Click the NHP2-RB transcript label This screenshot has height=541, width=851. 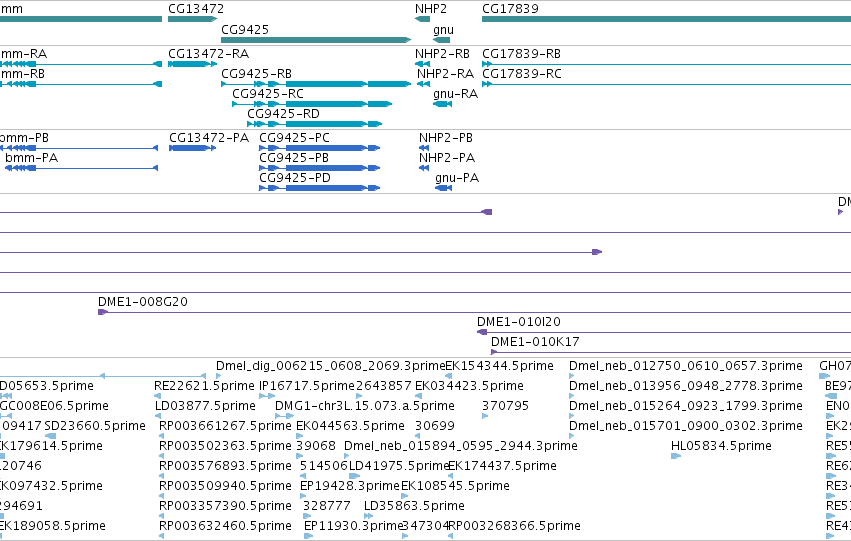442,54
